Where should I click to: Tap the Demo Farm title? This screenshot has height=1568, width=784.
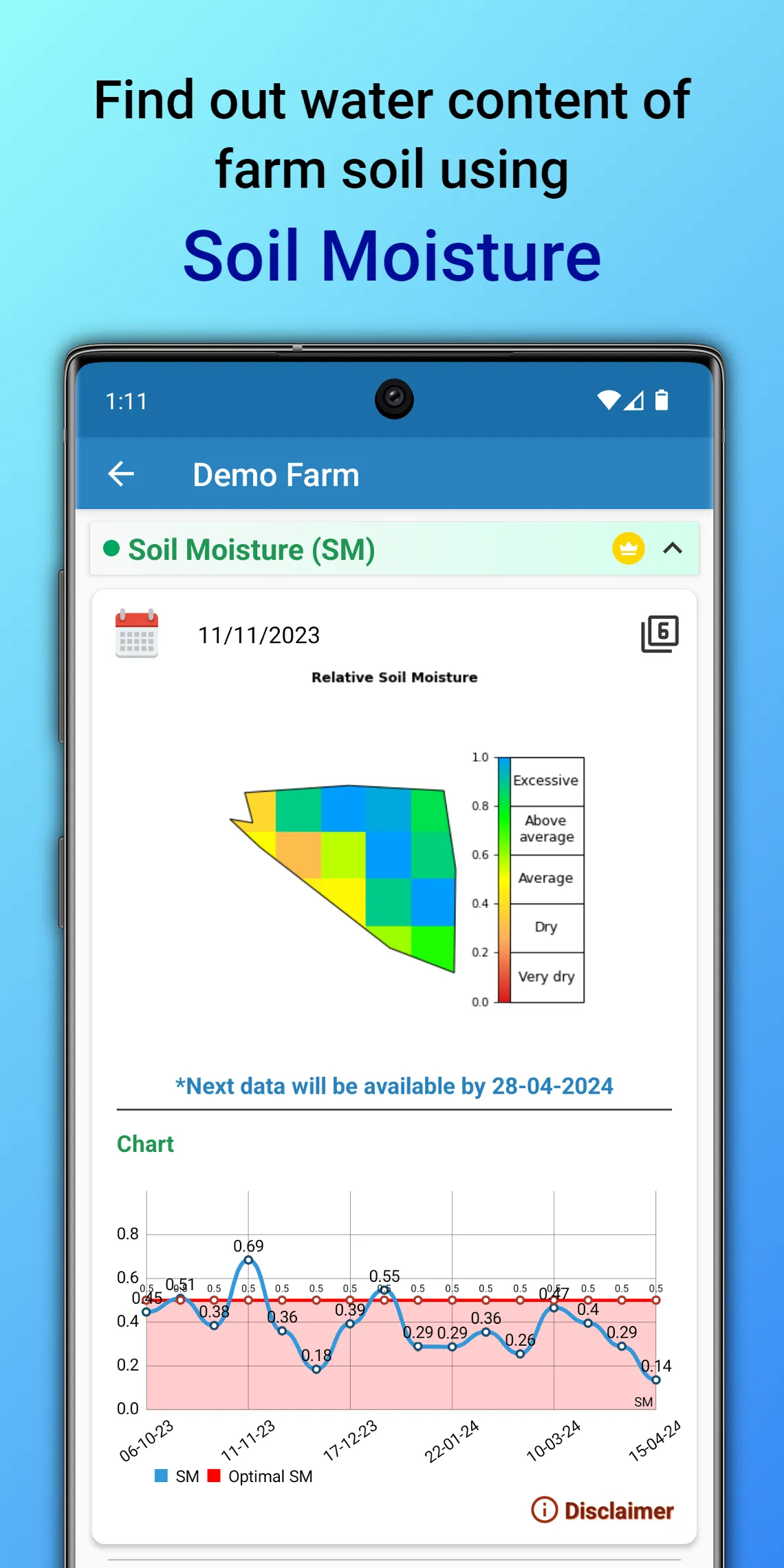click(x=276, y=475)
